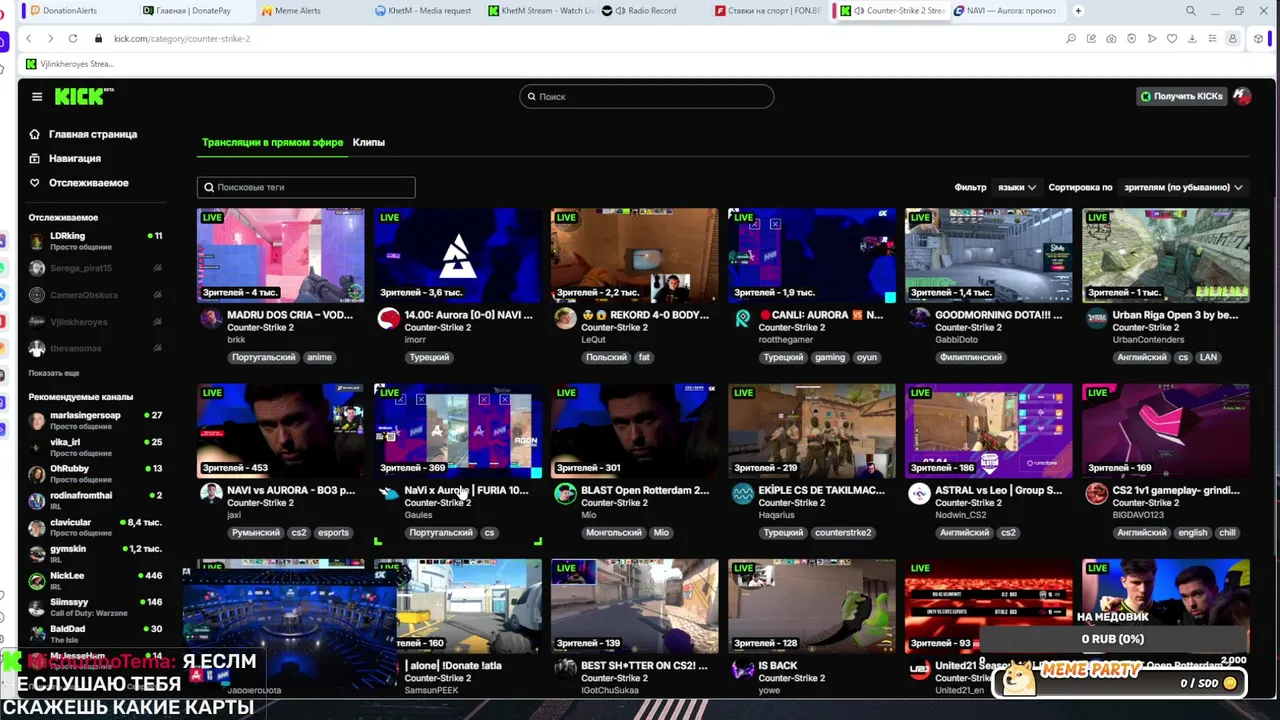Open the Навигация link
The width and height of the screenshot is (1280, 720).
[x=75, y=158]
